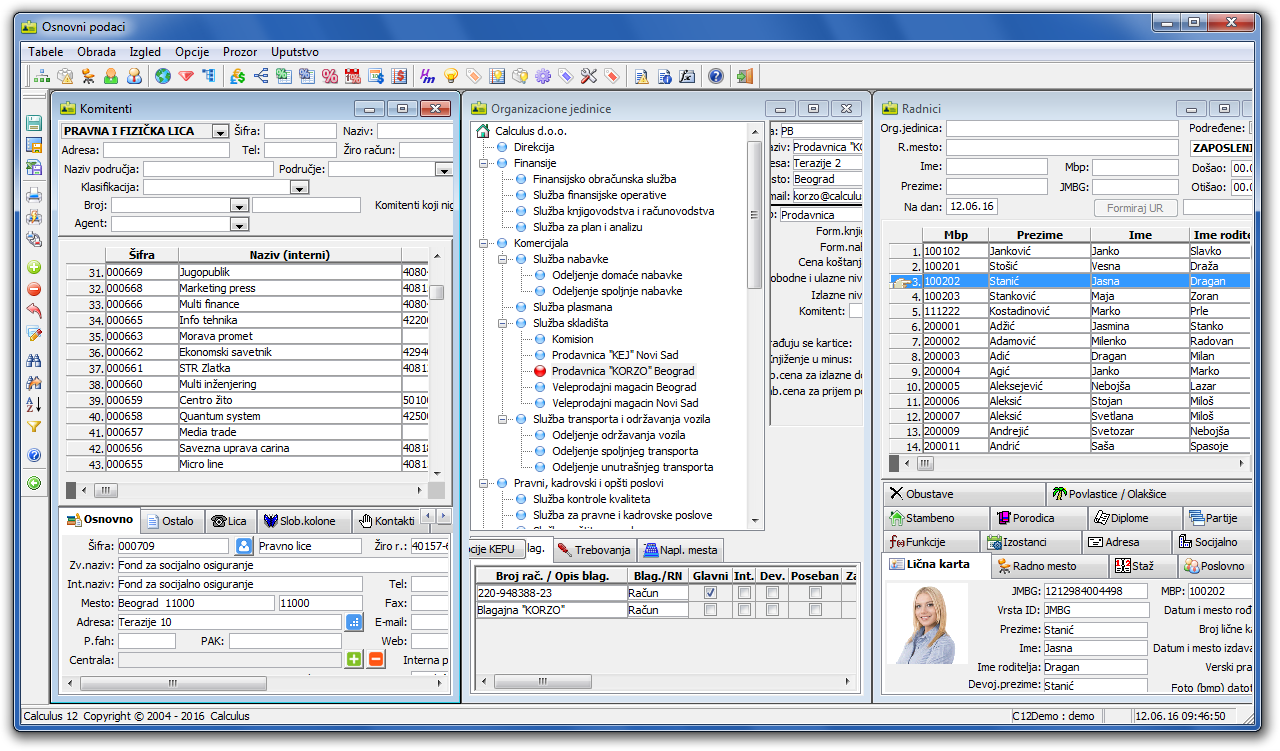Click the A-Z sort icon in sidebar
Viewport: 1280px width, 751px height.
coord(34,404)
